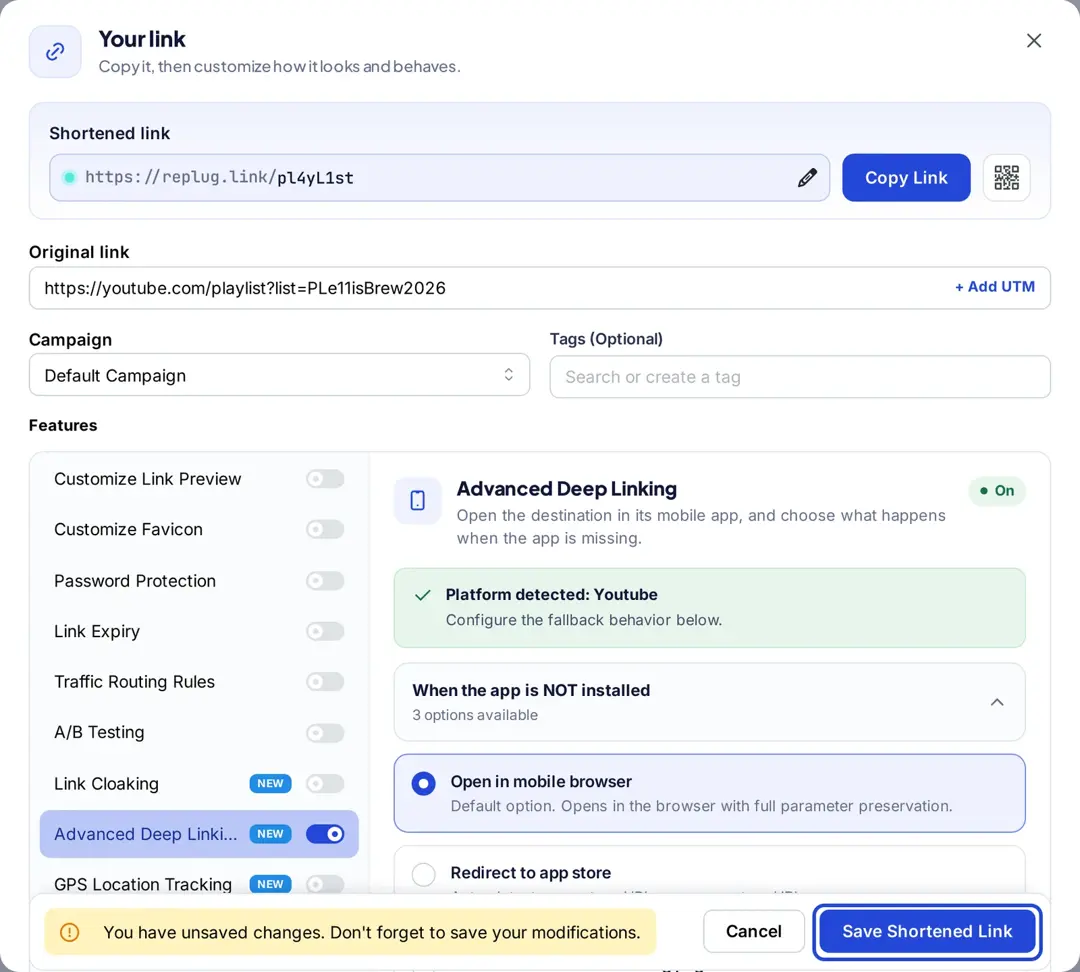Click the On status badge

click(997, 490)
